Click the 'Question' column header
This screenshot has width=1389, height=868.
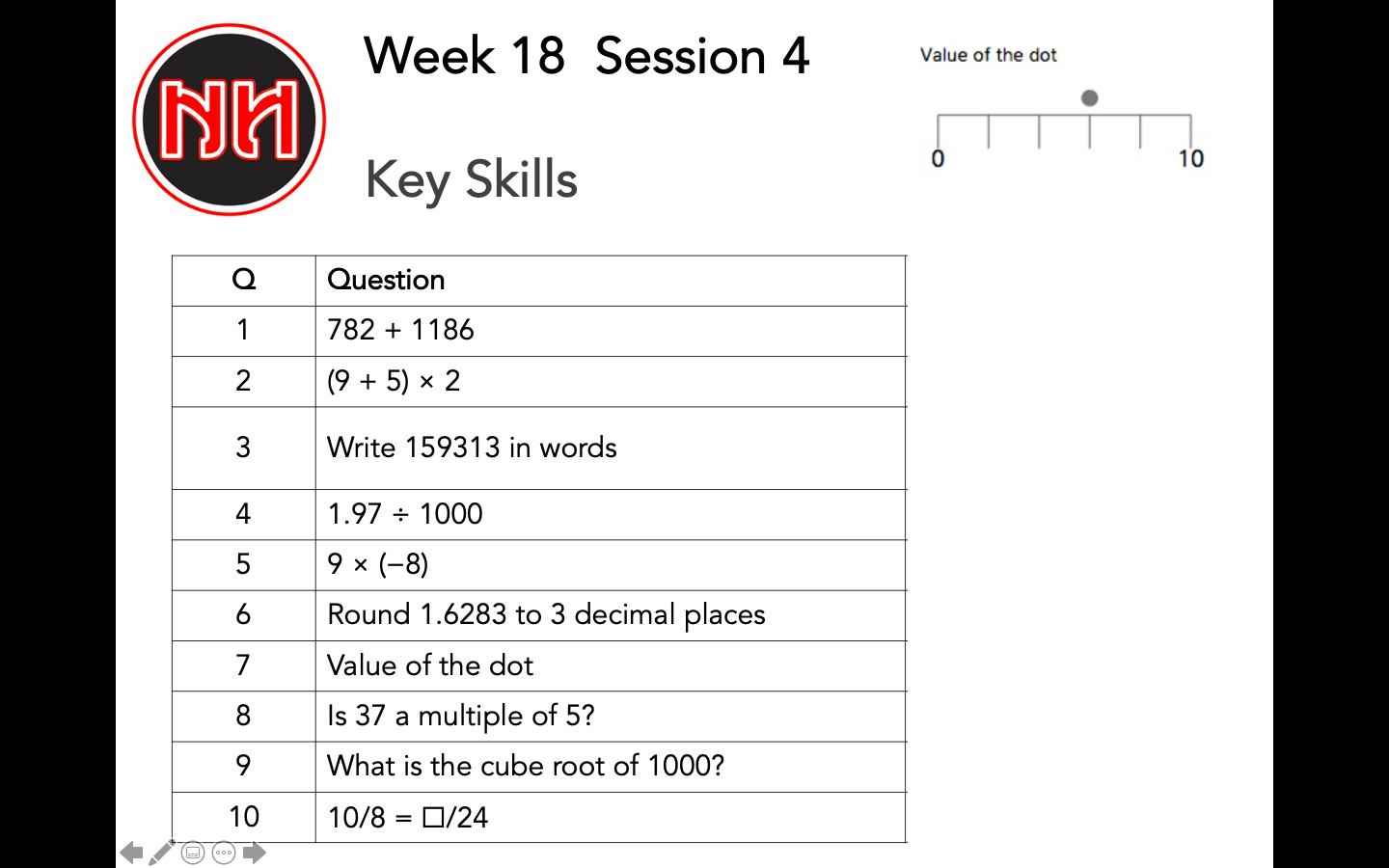click(386, 281)
